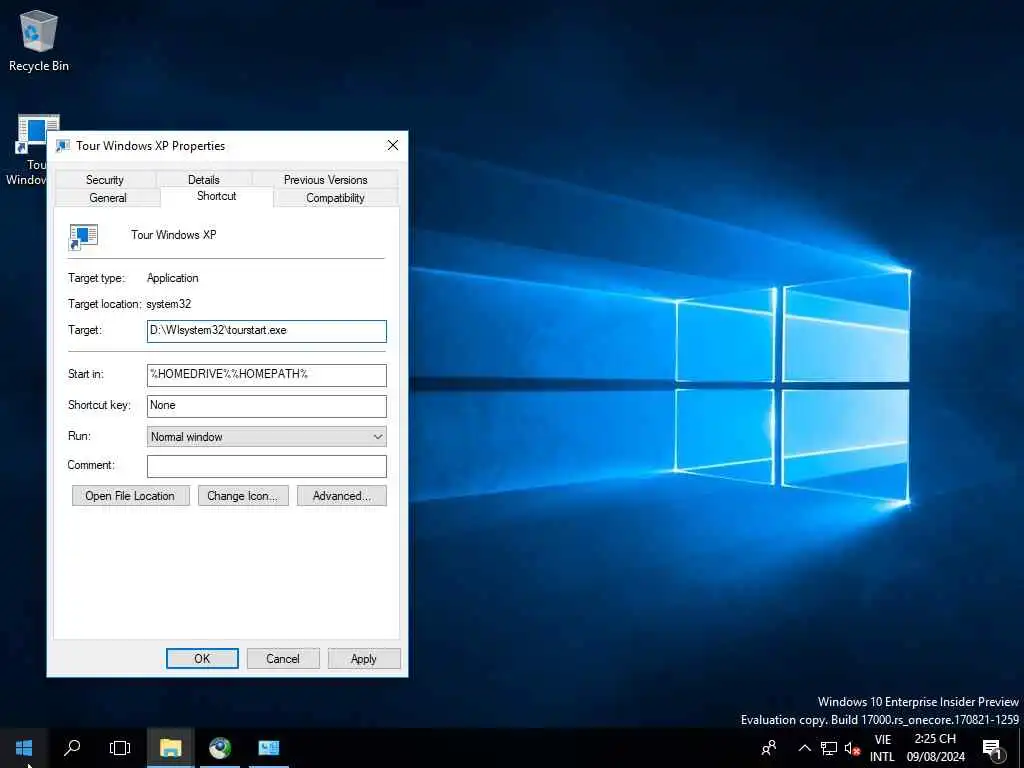This screenshot has width=1024, height=768.
Task: Open the Windows Start menu
Action: (x=24, y=748)
